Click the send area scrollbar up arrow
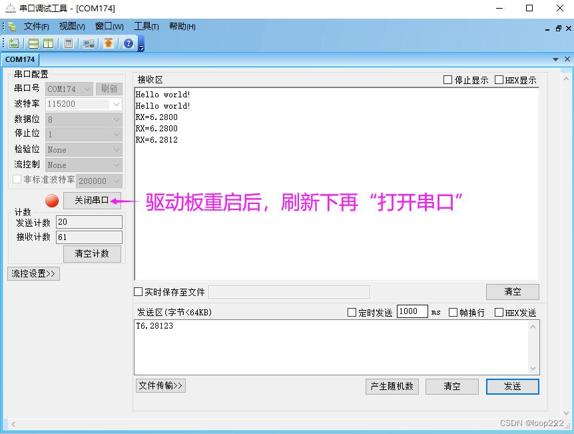The width and height of the screenshot is (574, 434). coord(533,326)
